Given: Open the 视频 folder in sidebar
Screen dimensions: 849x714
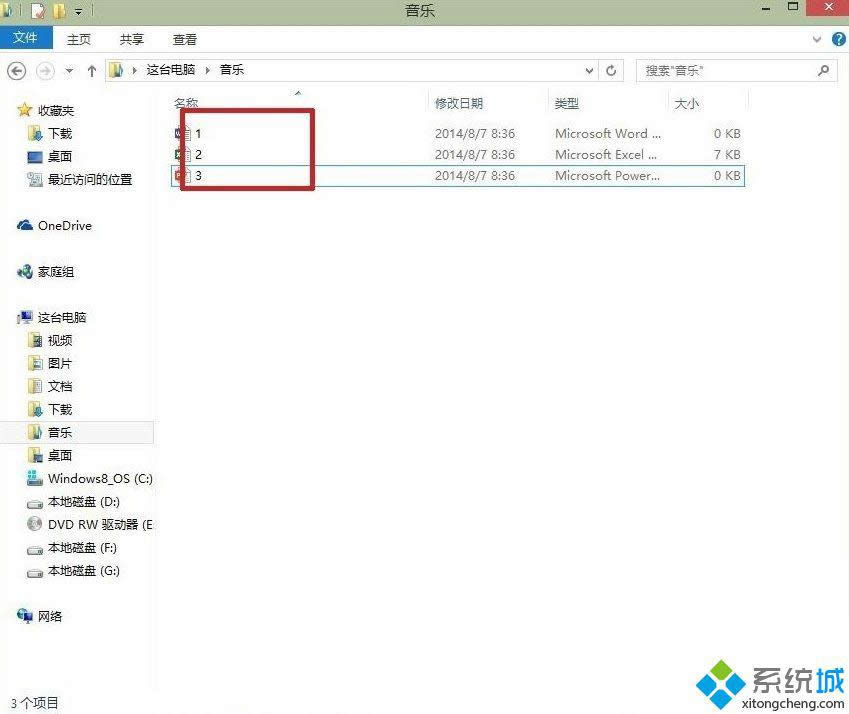Looking at the screenshot, I should pyautogui.click(x=58, y=340).
